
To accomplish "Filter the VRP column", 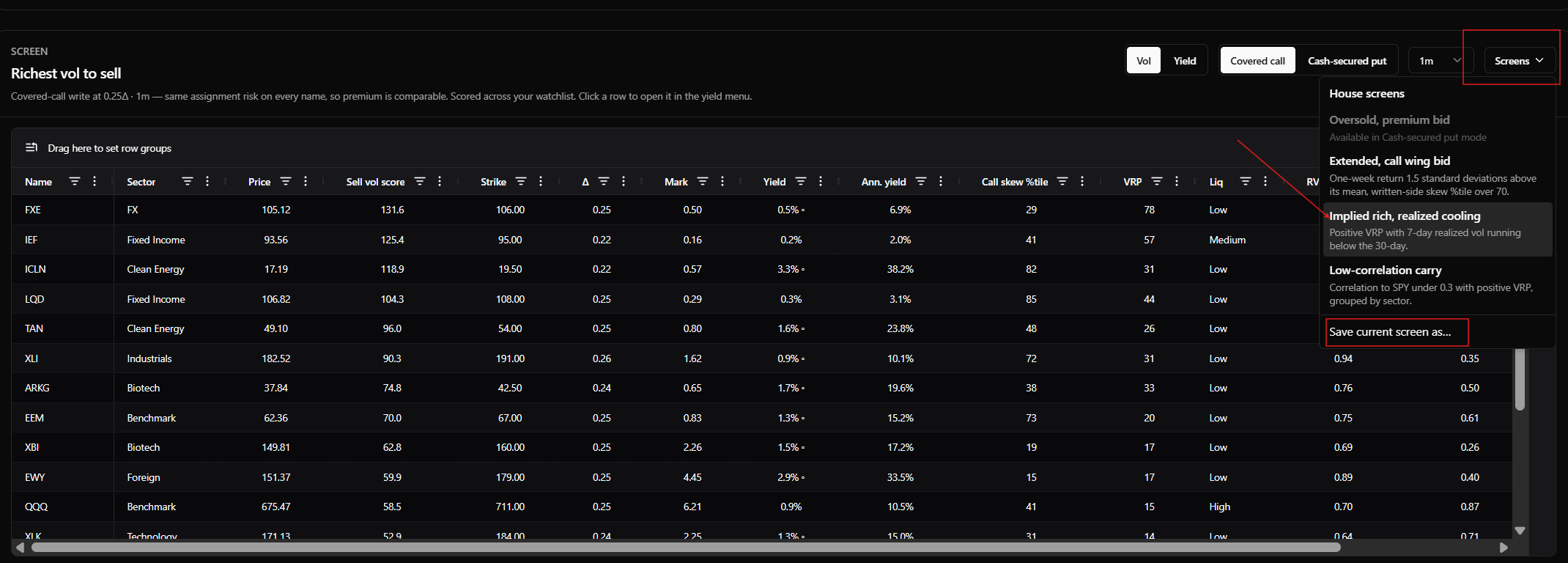I will click(1156, 181).
